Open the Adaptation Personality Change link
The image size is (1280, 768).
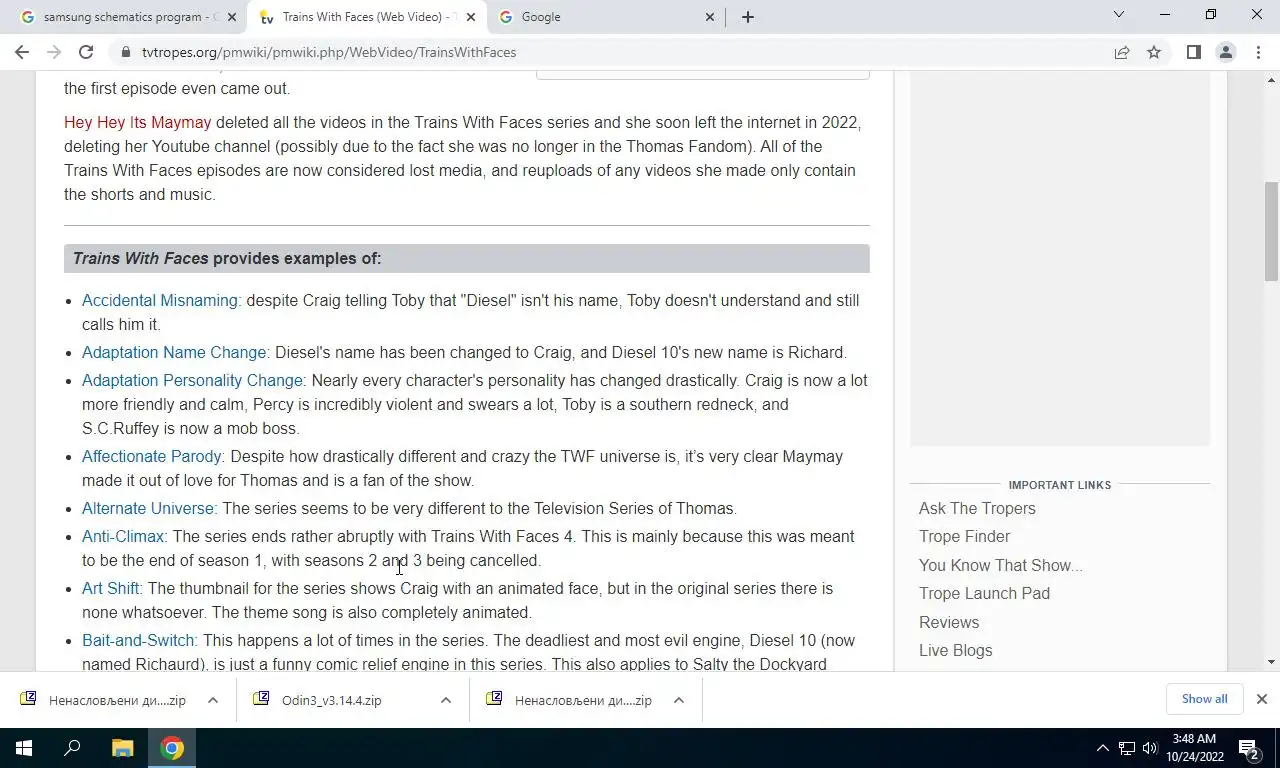point(192,380)
